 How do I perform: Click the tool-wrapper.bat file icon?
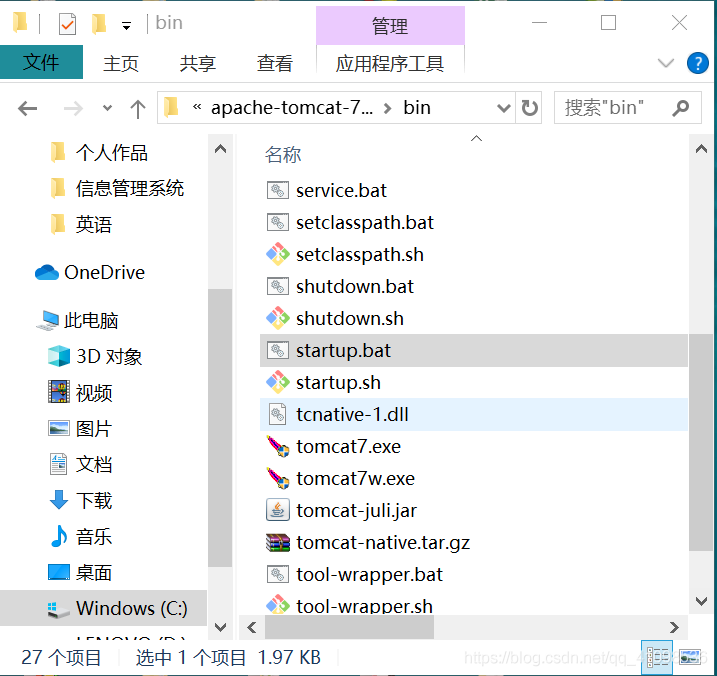point(278,574)
